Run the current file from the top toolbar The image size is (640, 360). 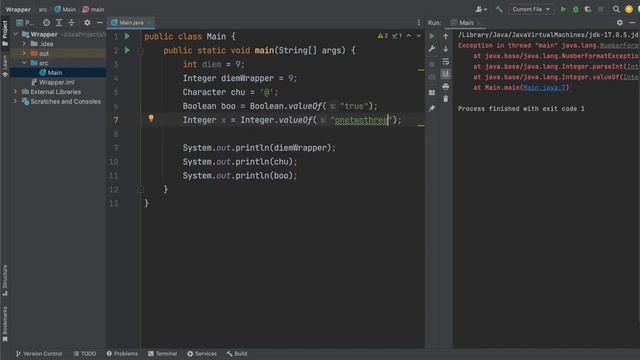tap(563, 9)
